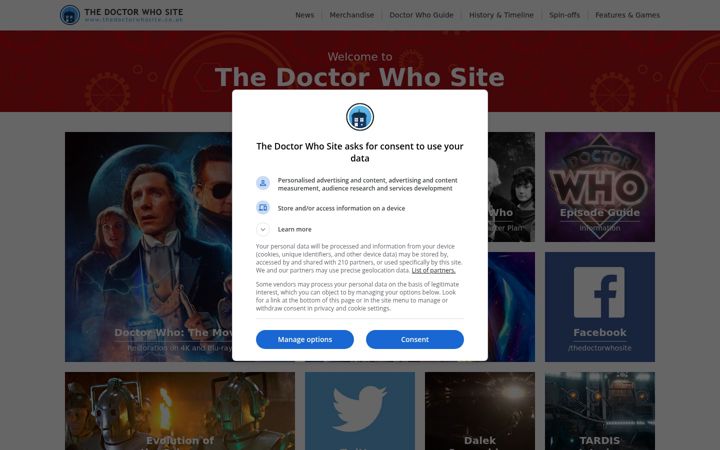Click the 'Welcome to' banner text
The width and height of the screenshot is (720, 450).
pyautogui.click(x=360, y=56)
